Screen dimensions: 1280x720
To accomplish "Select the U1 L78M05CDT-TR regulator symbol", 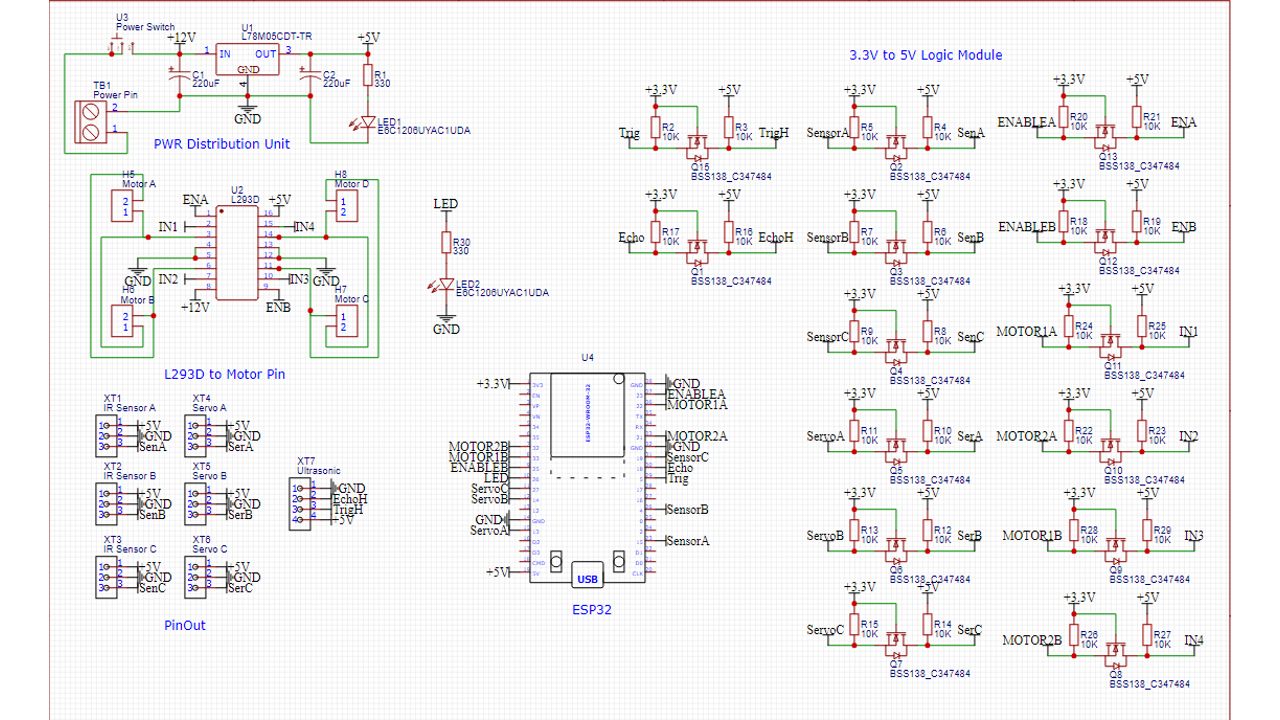I will [x=248, y=59].
